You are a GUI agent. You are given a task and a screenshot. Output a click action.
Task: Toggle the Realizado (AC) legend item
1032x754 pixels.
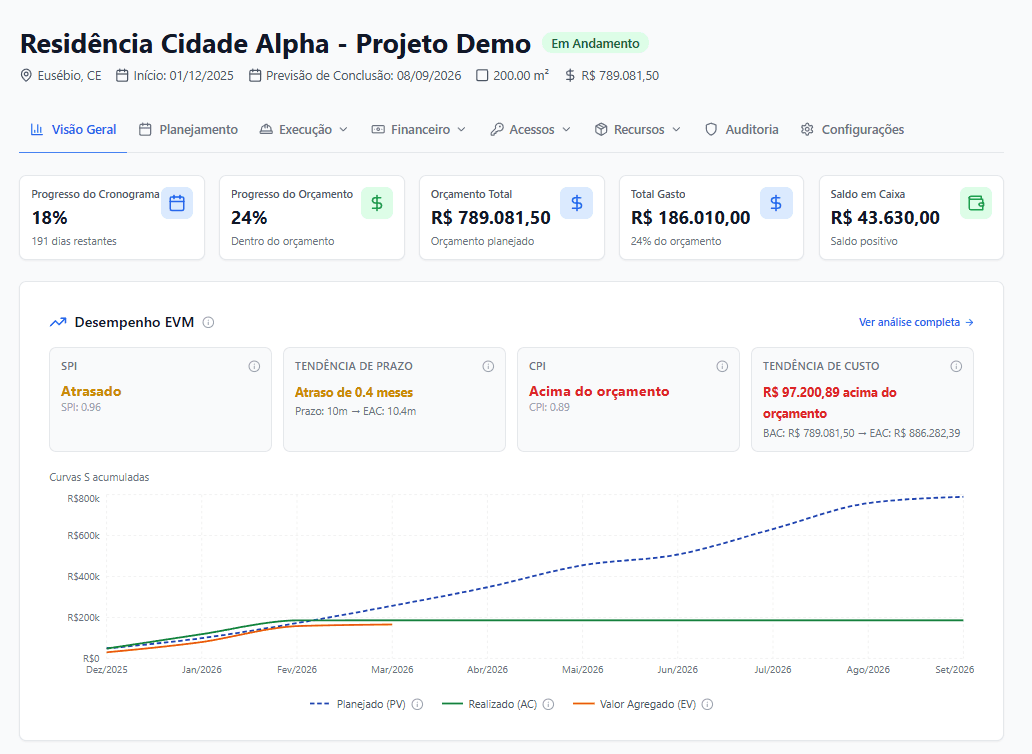pyautogui.click(x=503, y=704)
